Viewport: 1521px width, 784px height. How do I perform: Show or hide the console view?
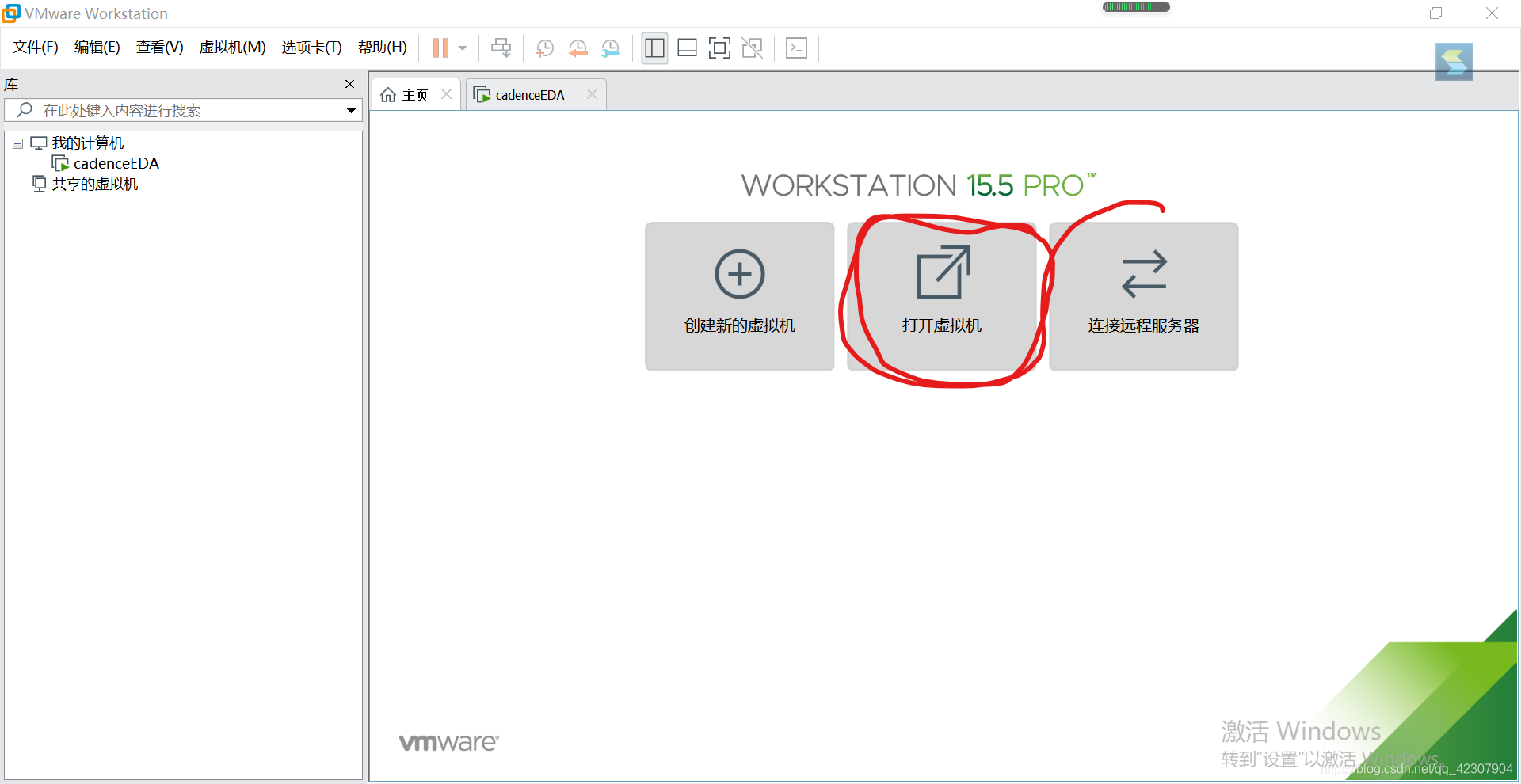[x=796, y=48]
